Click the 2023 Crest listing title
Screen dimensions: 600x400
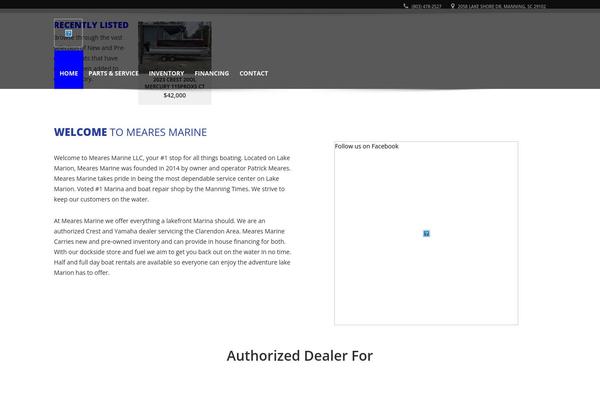pos(174,83)
